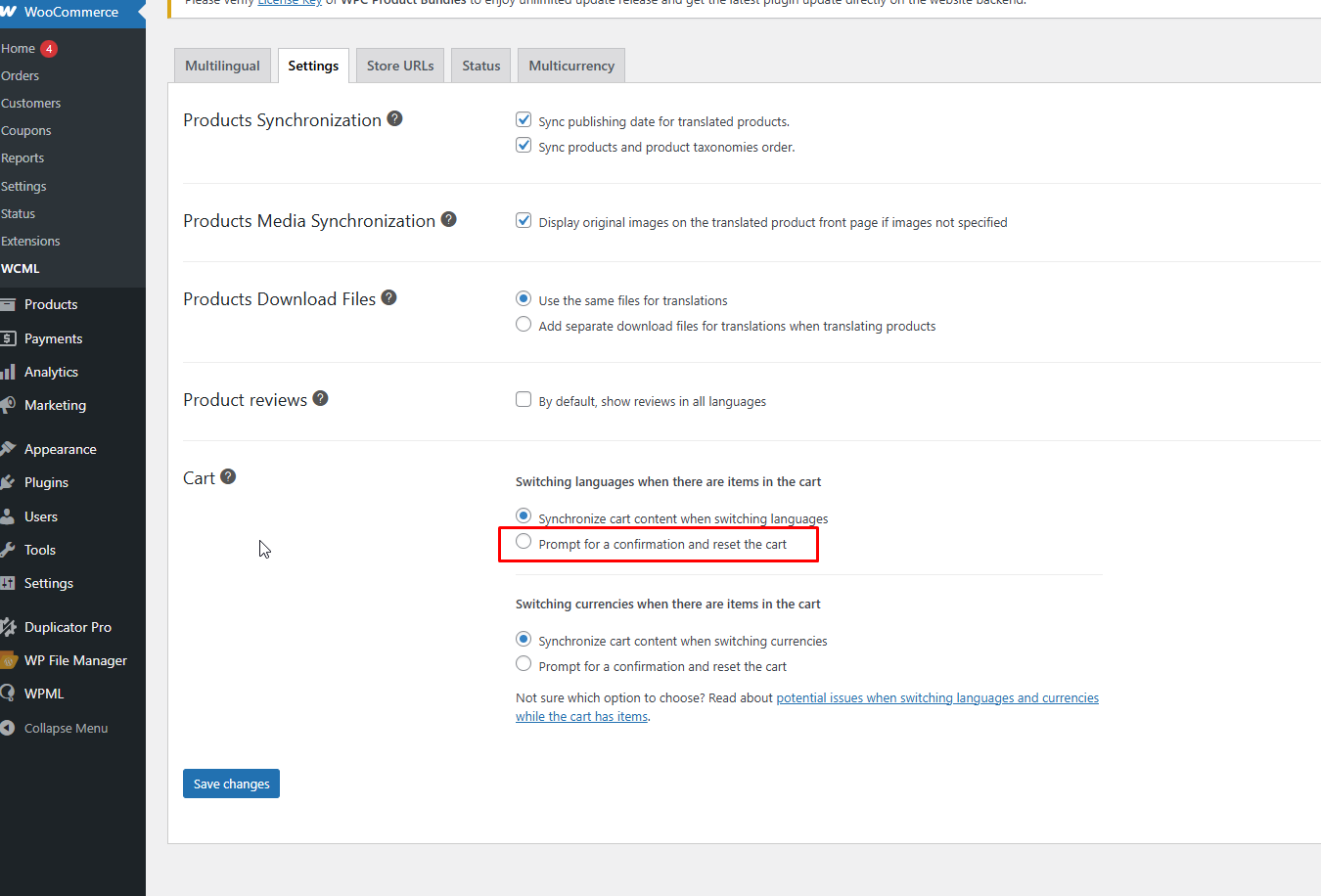Choose Prompt for confirmation under switching currencies
The width and height of the screenshot is (1321, 896).
[x=524, y=664]
